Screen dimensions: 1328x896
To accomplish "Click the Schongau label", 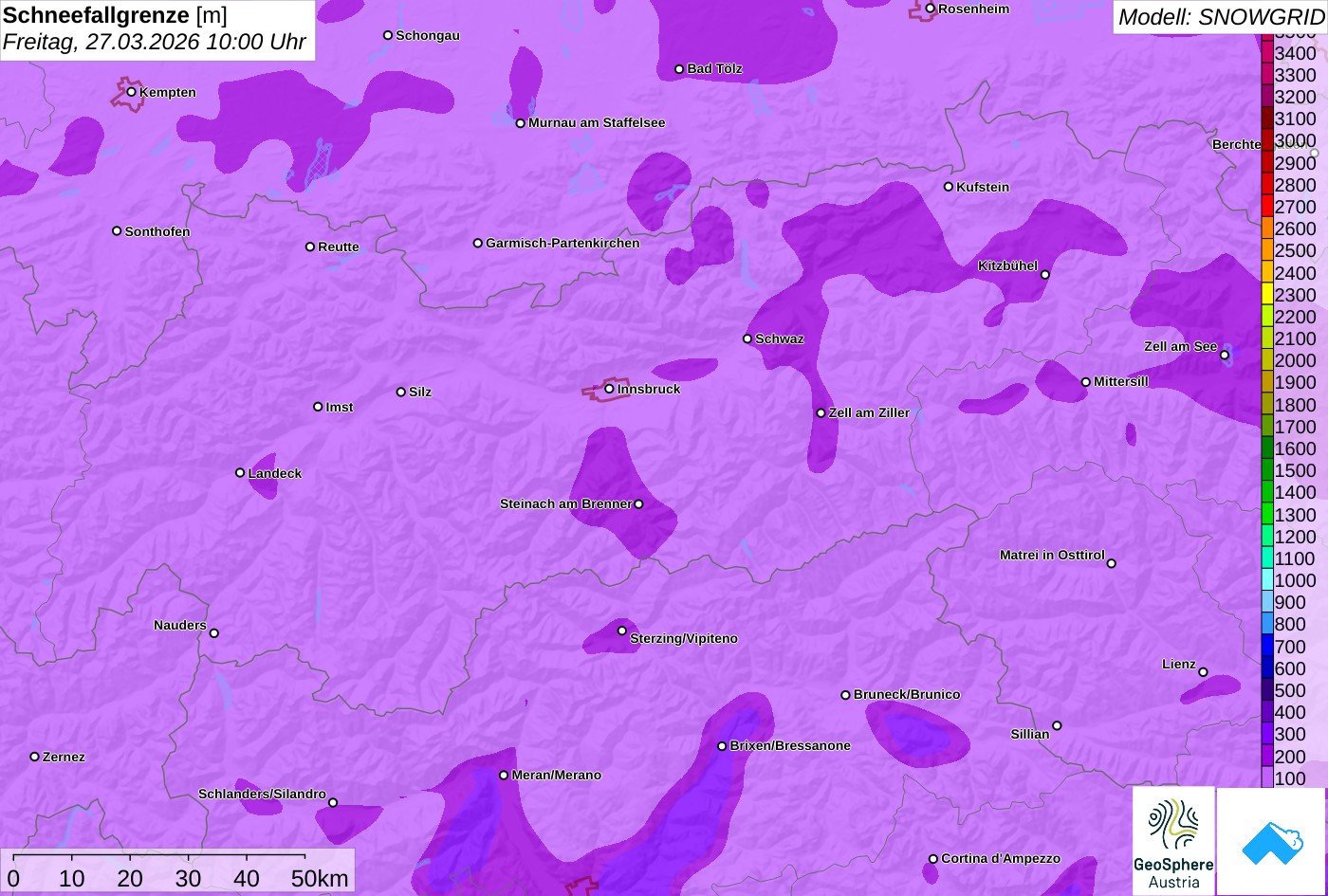I will click(x=428, y=35).
